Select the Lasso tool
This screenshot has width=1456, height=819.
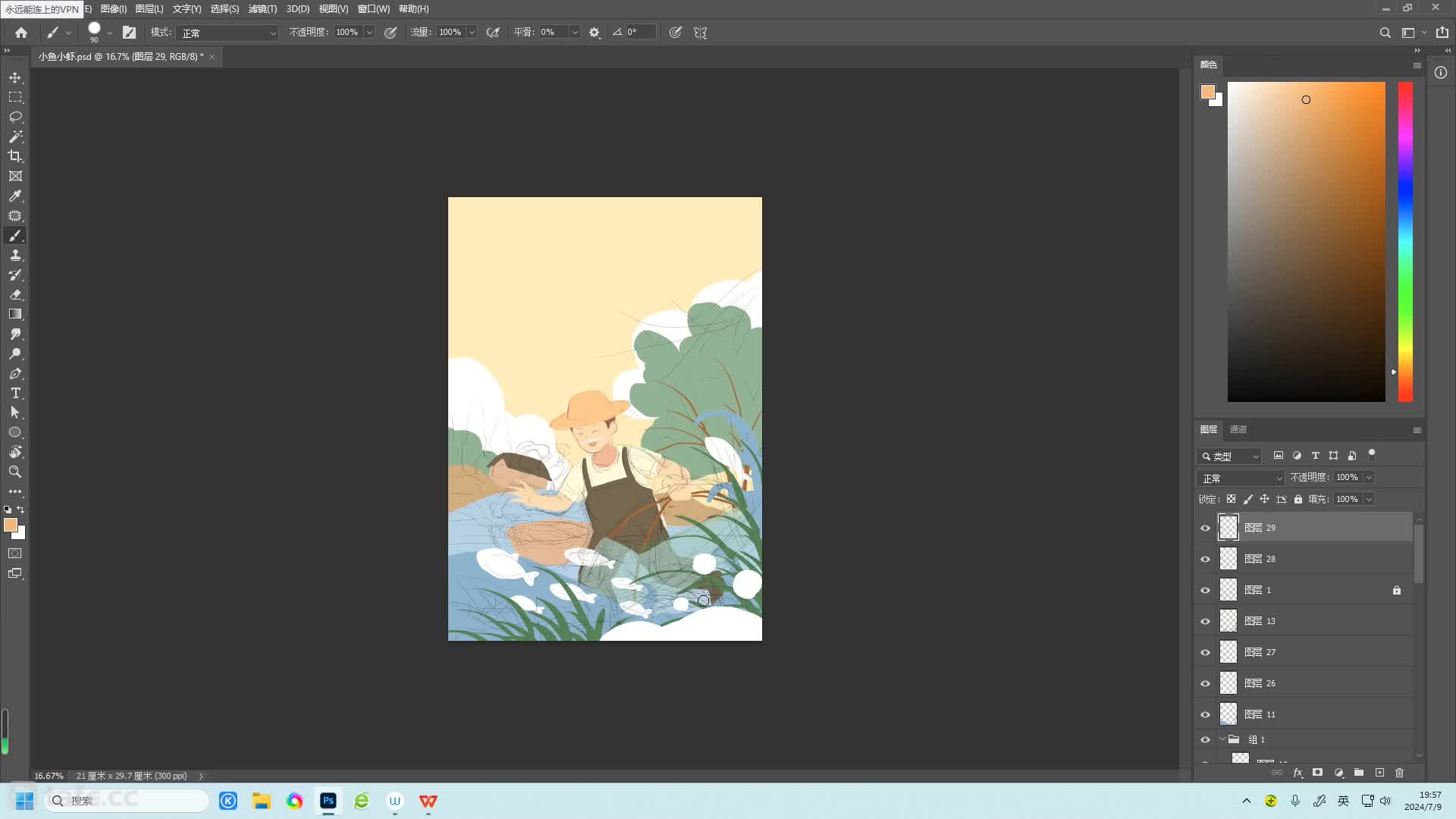coord(15,118)
